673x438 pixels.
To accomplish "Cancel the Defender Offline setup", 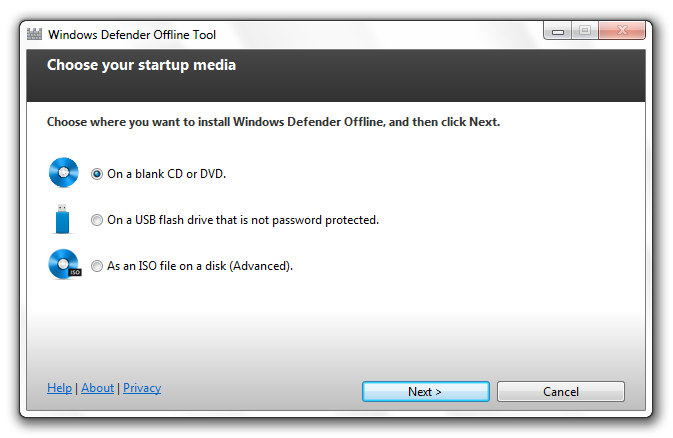I will [x=561, y=392].
